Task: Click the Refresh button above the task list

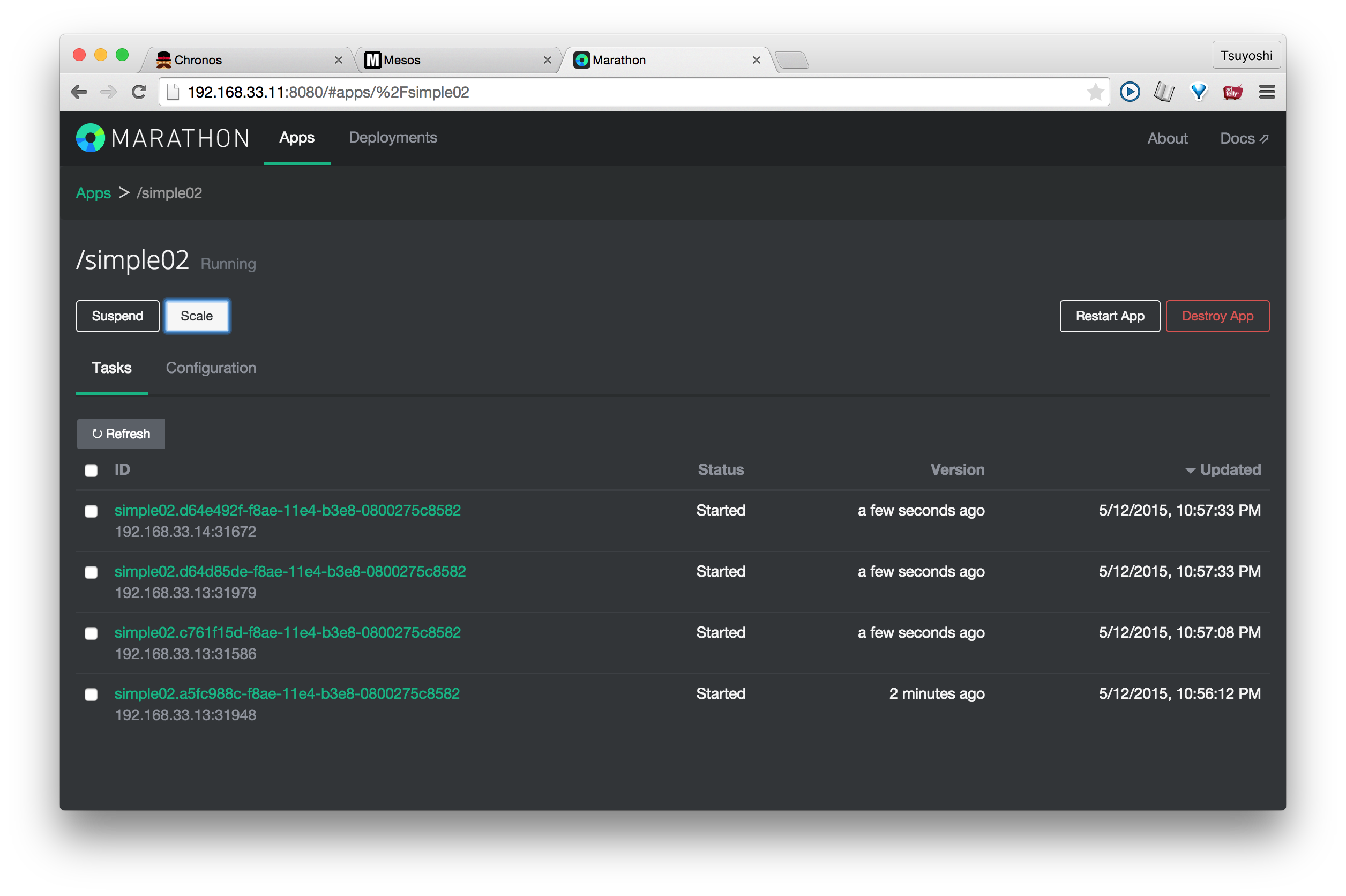Action: pyautogui.click(x=121, y=434)
